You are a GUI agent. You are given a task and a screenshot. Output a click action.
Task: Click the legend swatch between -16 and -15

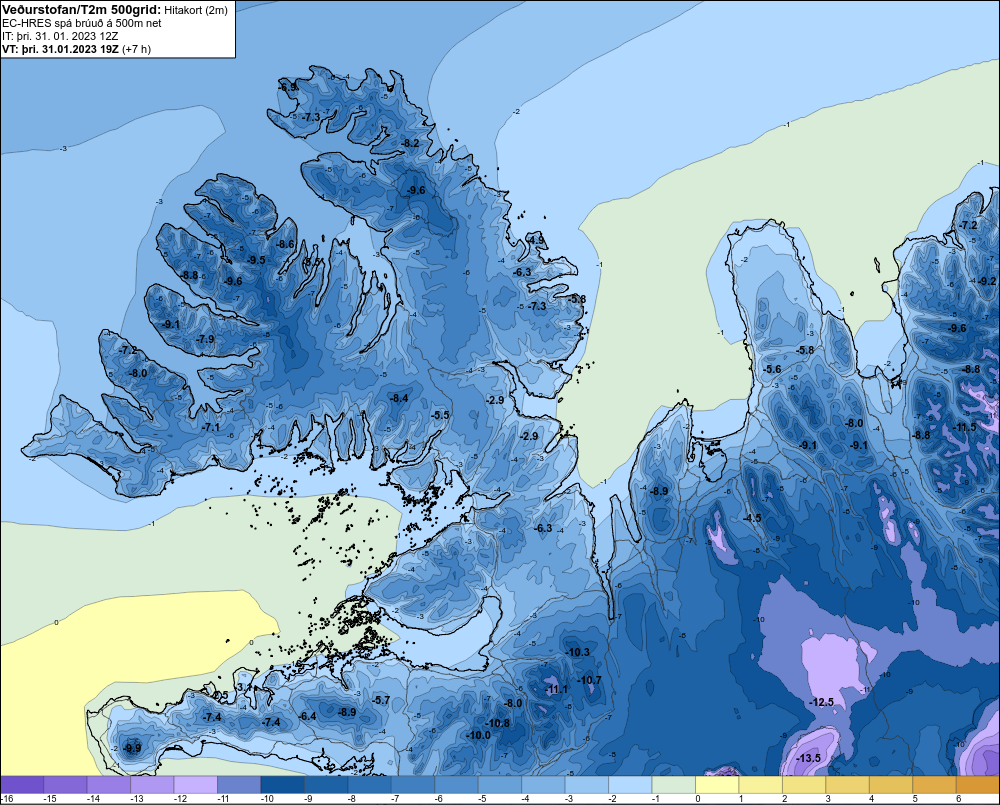click(22, 785)
